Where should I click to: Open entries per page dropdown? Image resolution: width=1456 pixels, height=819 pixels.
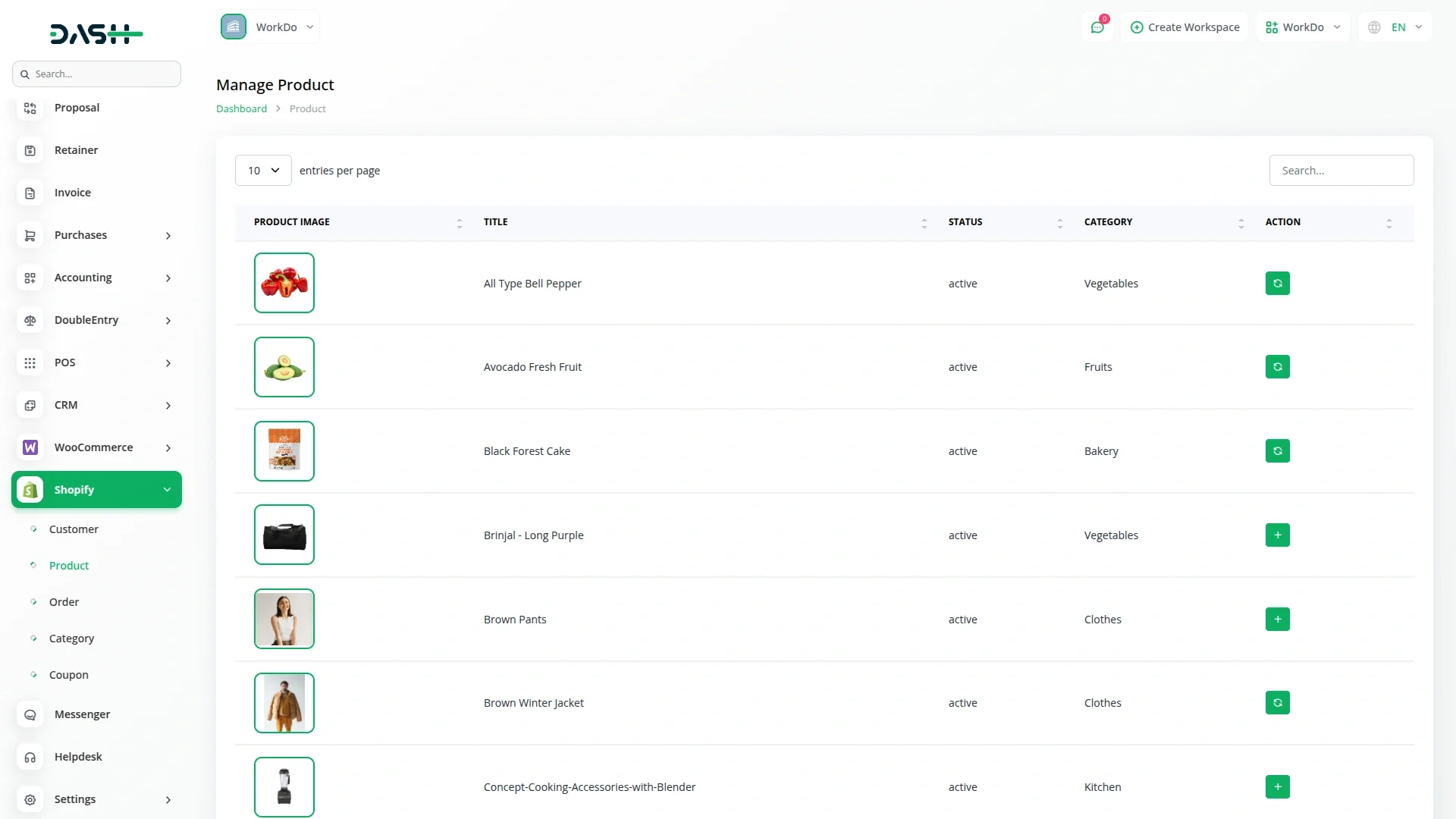click(x=263, y=171)
